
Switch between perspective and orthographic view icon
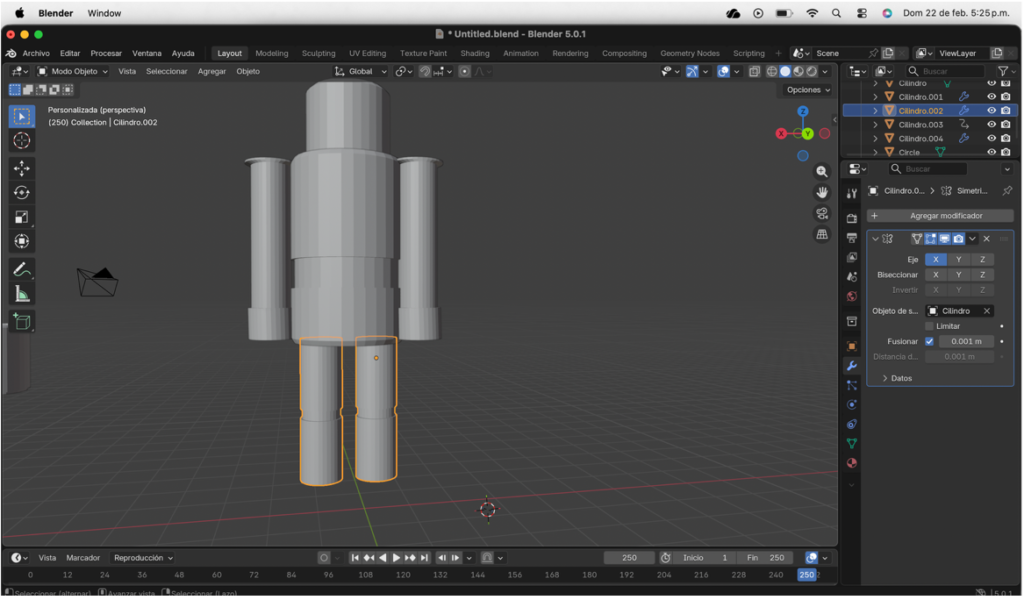pyautogui.click(x=822, y=234)
